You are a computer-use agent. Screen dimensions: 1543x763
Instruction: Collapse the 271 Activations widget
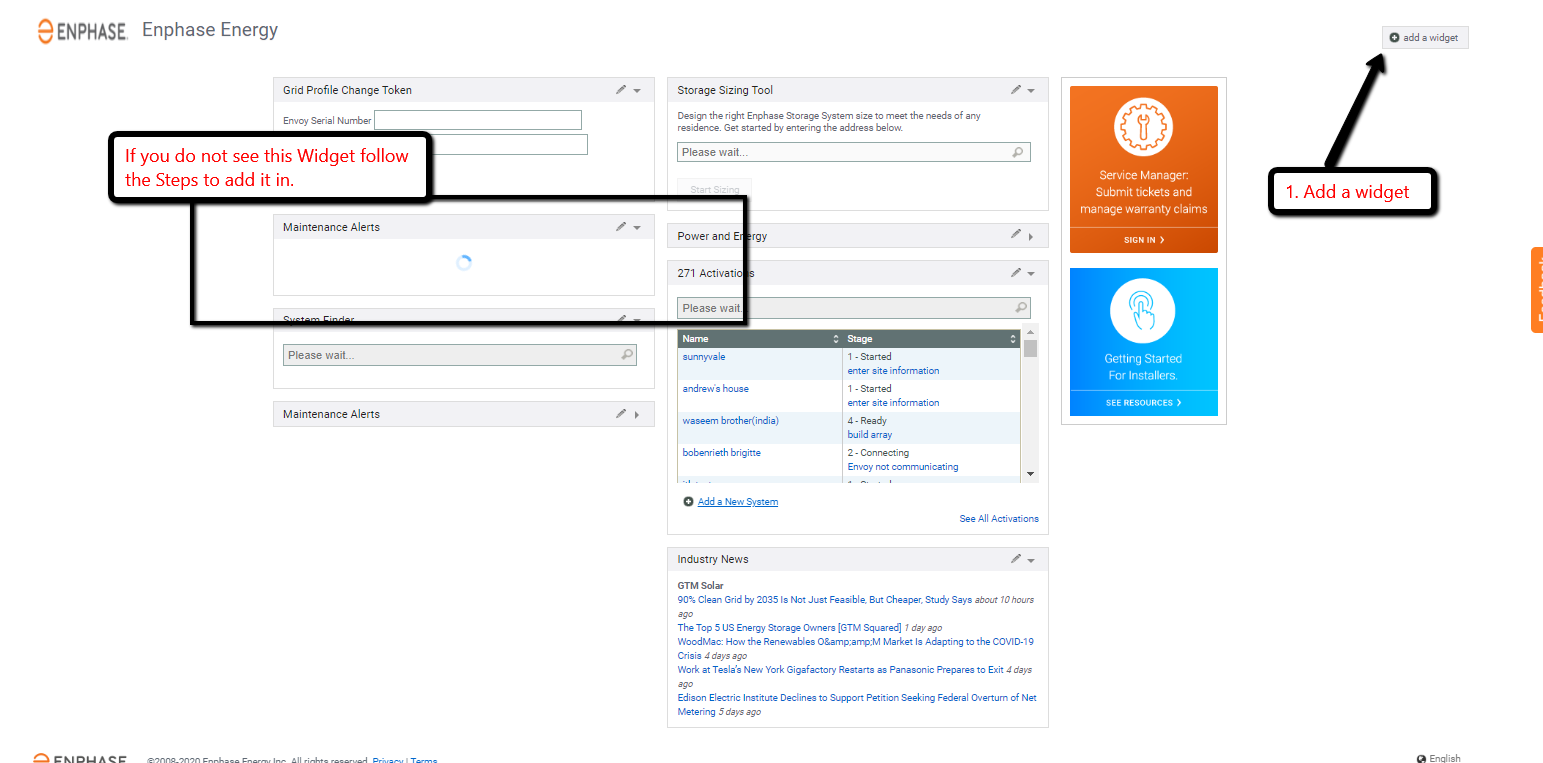[x=1031, y=274]
